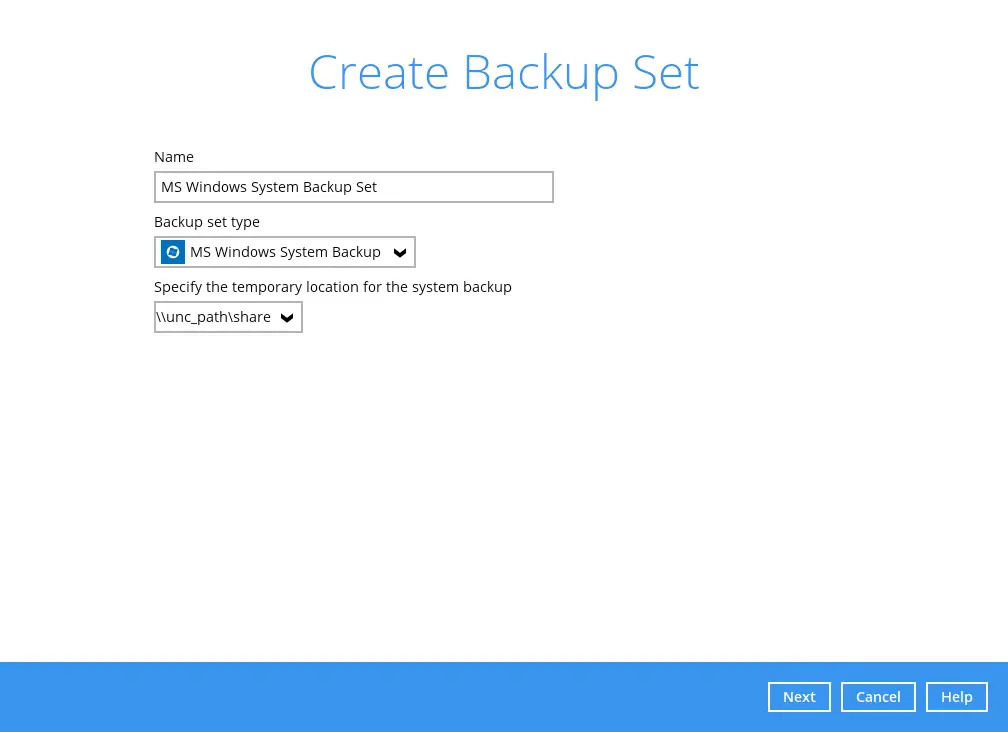Select the \\unc_path\share location text
The width and height of the screenshot is (1008, 732).
pyautogui.click(x=214, y=317)
